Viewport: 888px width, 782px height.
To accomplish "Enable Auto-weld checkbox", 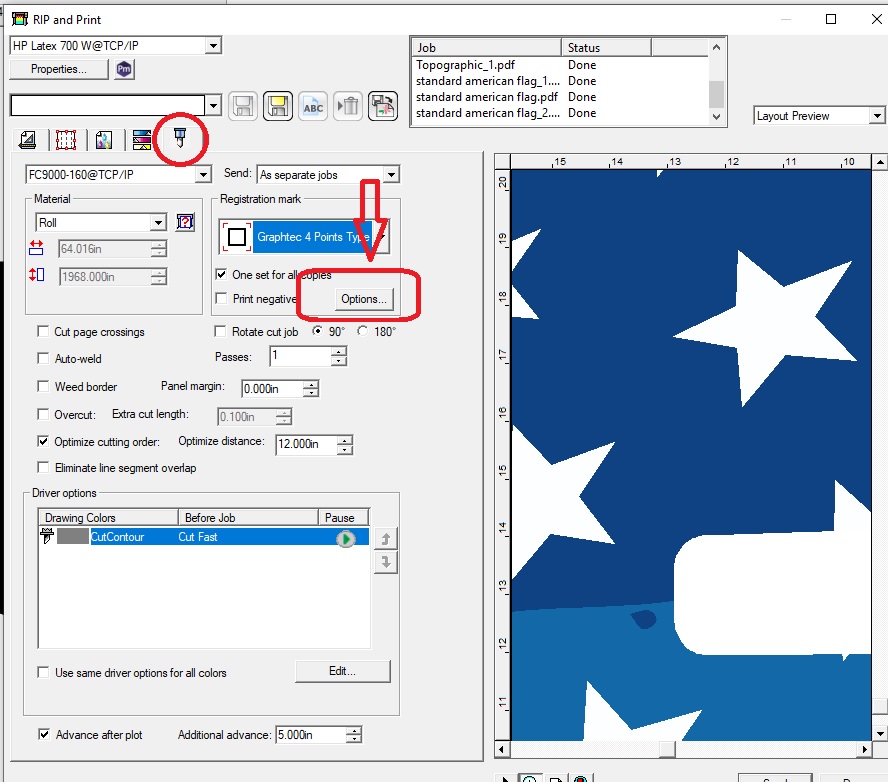I will point(43,358).
